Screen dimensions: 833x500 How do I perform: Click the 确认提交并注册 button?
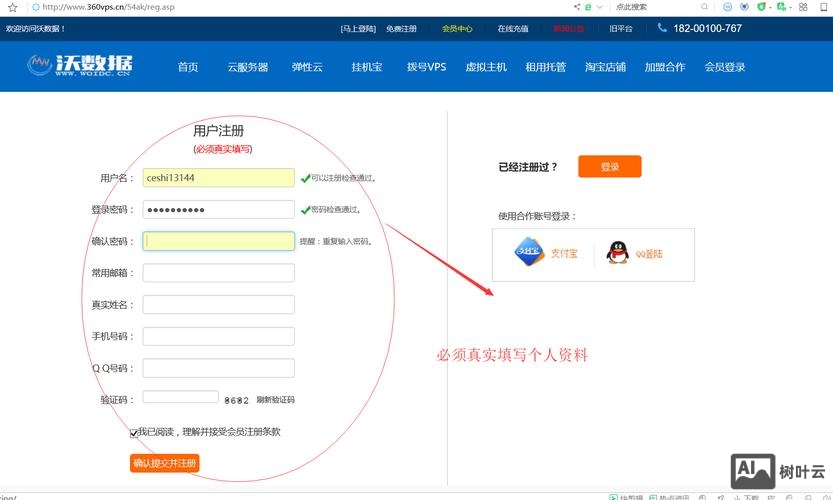[165, 463]
